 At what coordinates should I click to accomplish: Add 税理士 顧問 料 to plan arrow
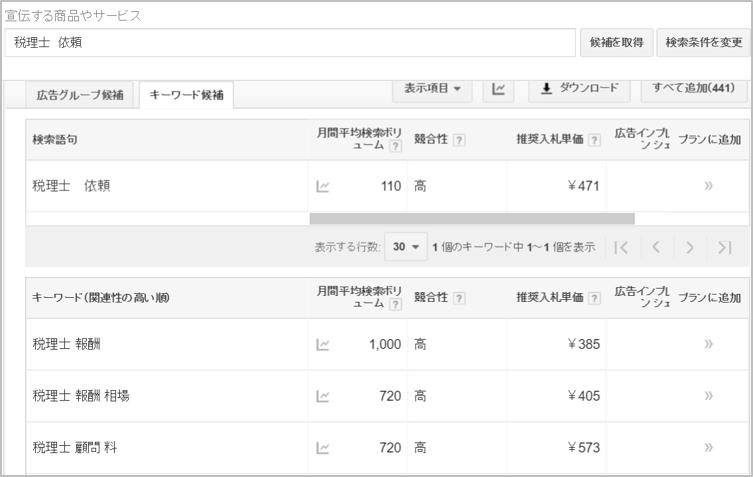(x=708, y=447)
